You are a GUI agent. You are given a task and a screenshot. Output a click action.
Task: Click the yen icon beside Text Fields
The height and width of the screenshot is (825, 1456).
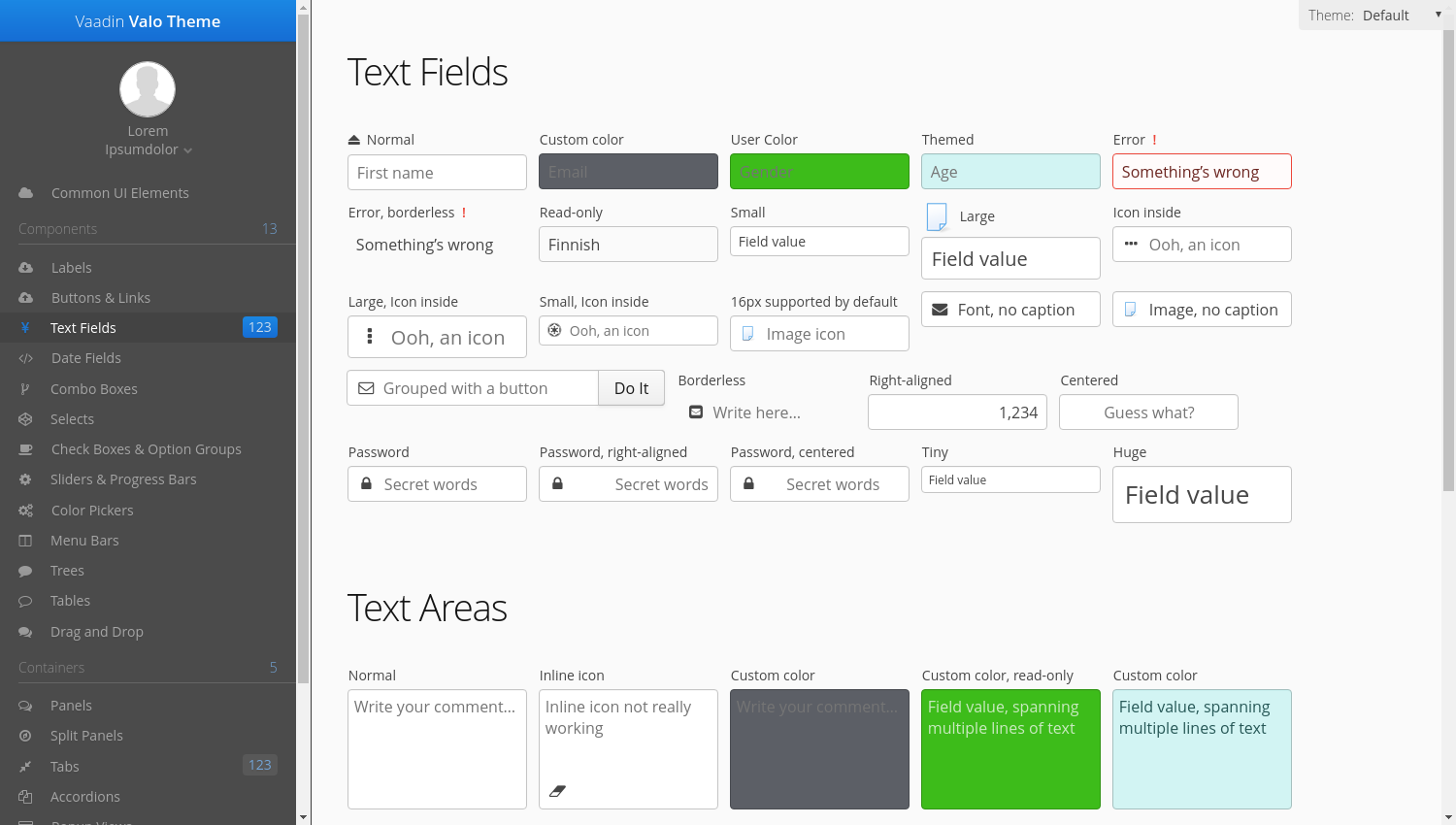(x=25, y=328)
